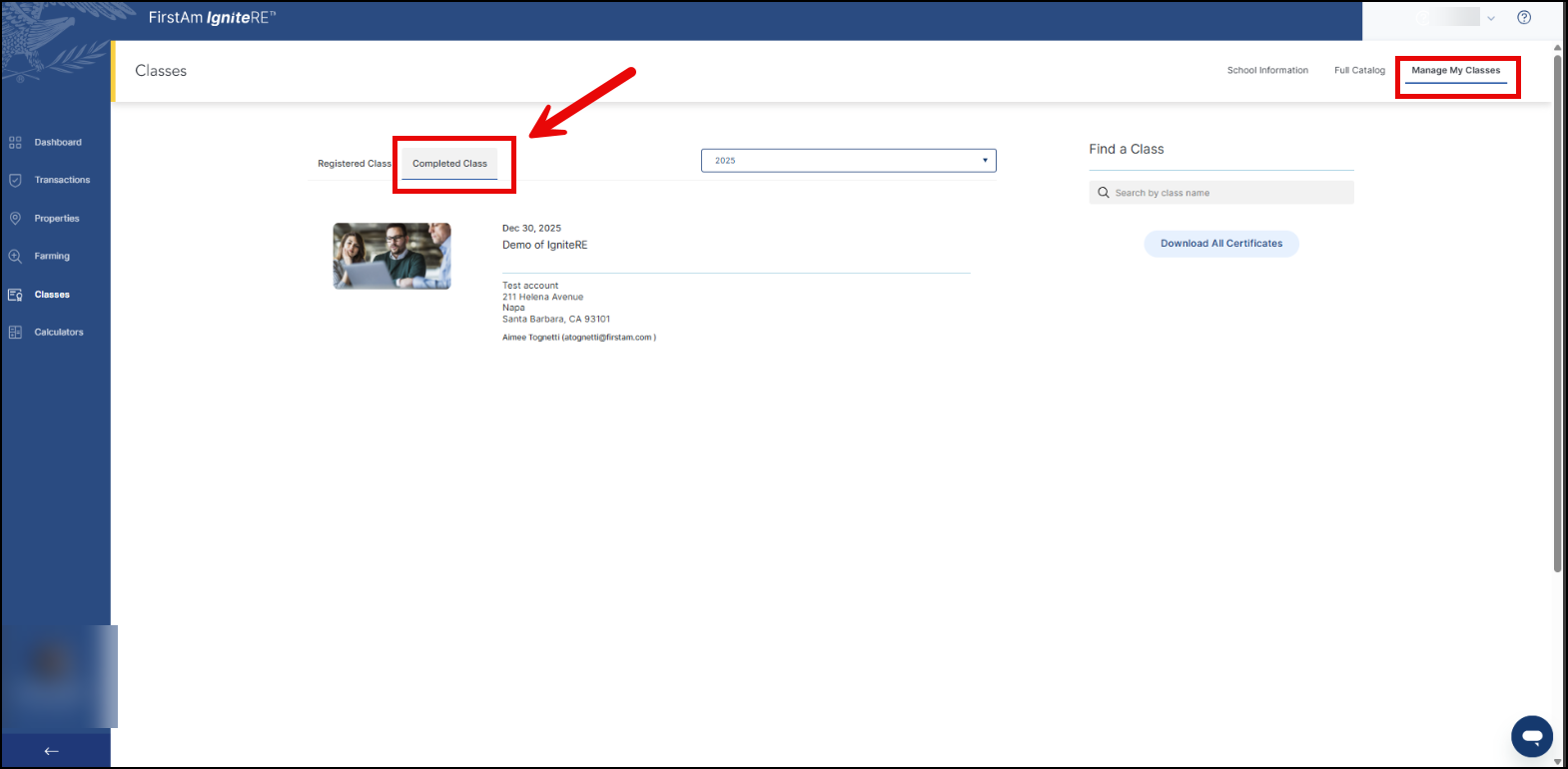Open the chat bubble widget
Image resolution: width=1568 pixels, height=769 pixels.
click(1531, 737)
